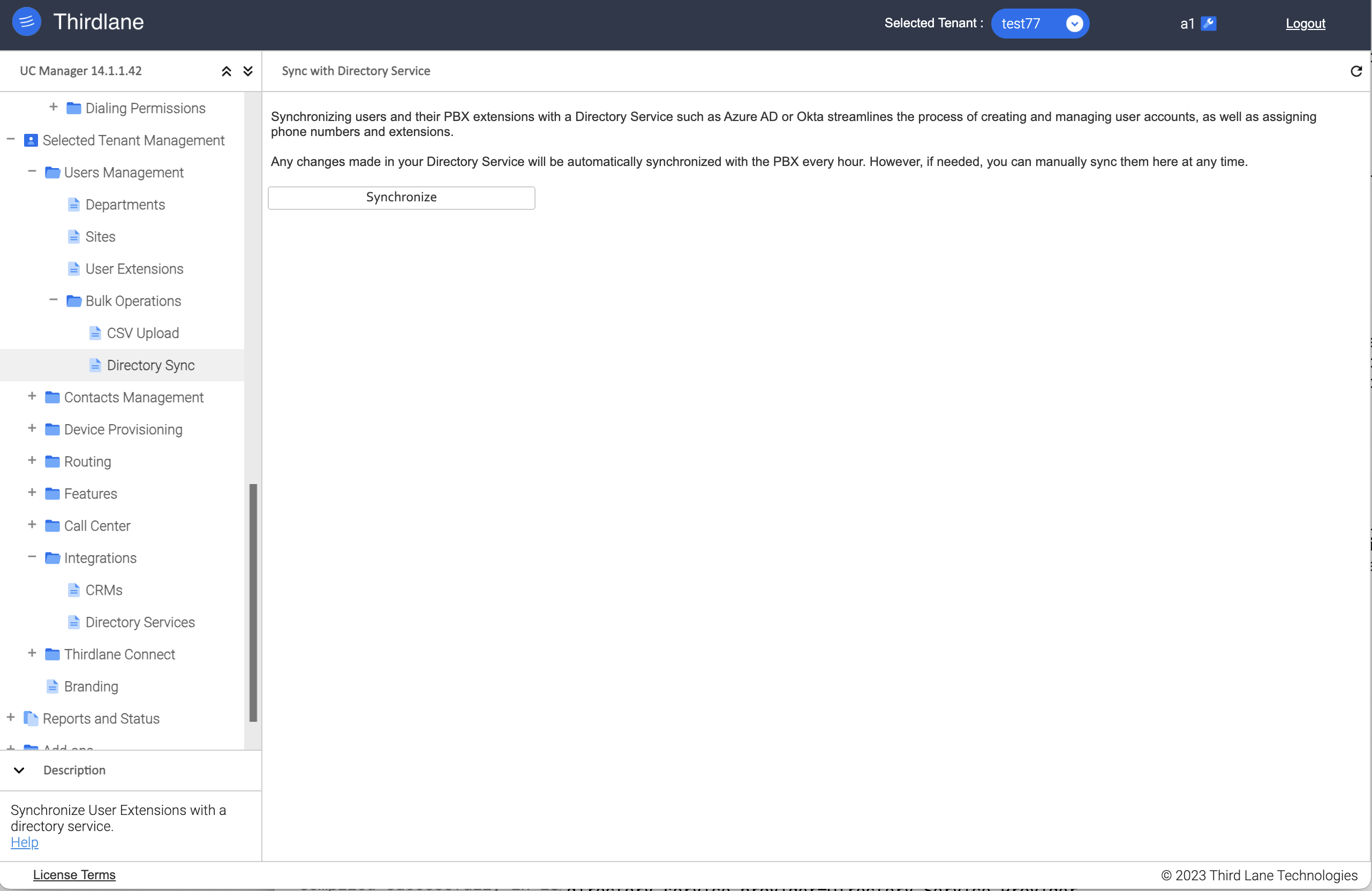Click the CSV Upload document icon
This screenshot has width=1372, height=891.
(x=95, y=332)
